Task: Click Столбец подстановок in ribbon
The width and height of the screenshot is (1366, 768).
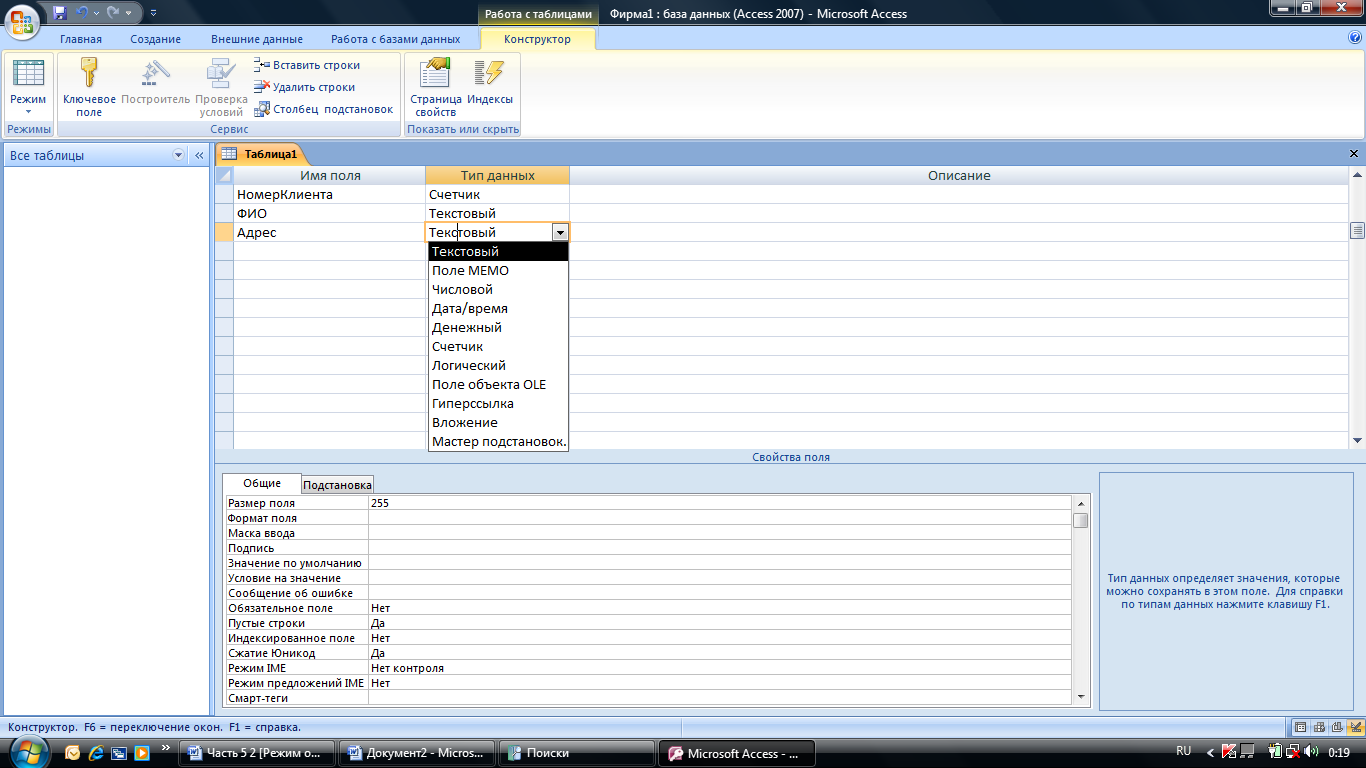Action: pyautogui.click(x=324, y=109)
